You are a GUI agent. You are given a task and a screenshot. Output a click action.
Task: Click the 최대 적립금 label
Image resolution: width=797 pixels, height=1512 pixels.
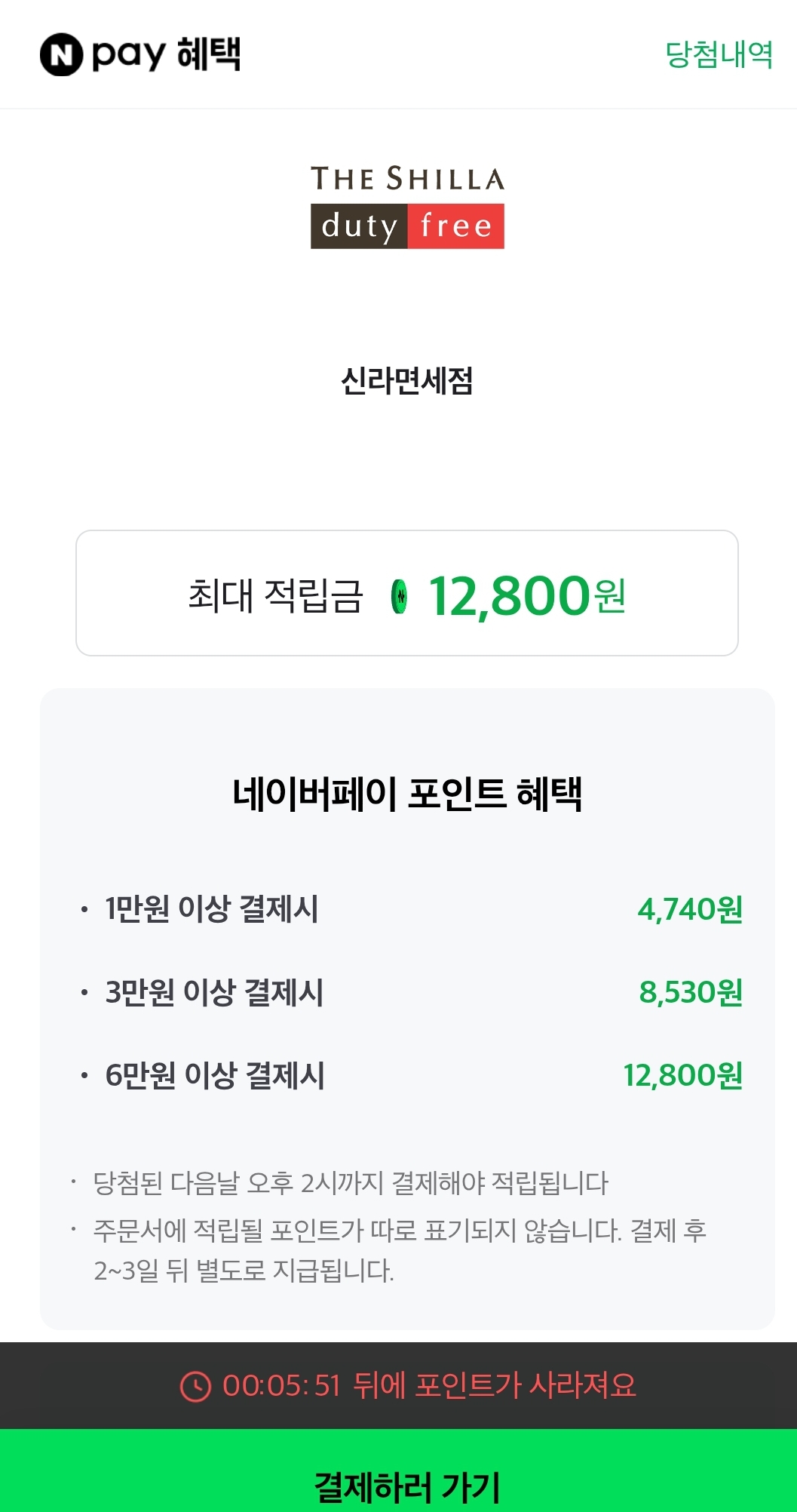[275, 595]
